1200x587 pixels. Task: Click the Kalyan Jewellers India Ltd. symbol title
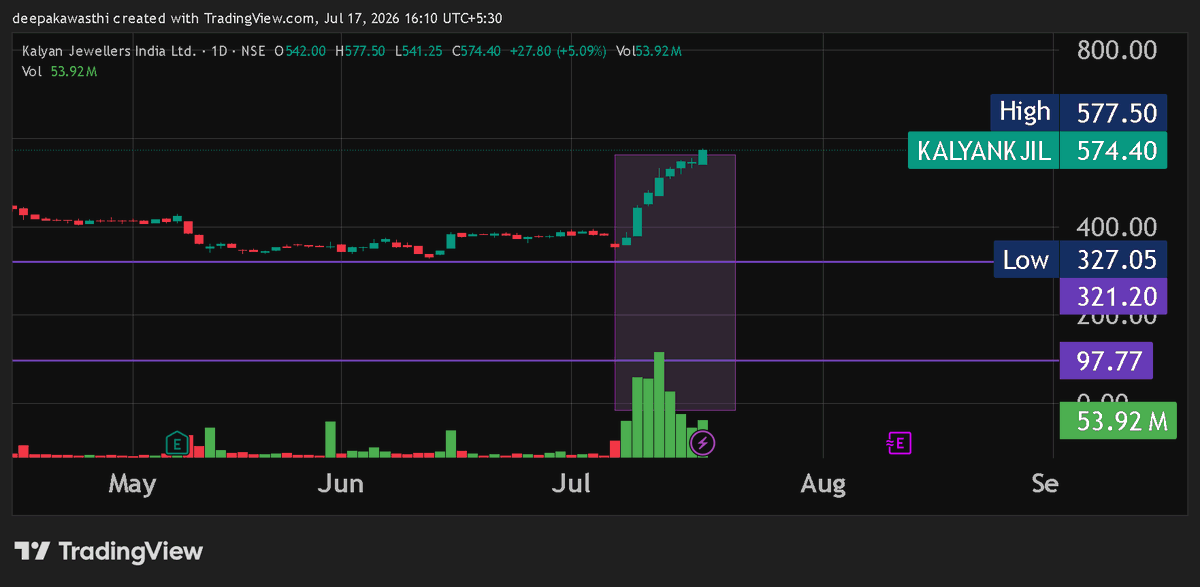coord(111,50)
